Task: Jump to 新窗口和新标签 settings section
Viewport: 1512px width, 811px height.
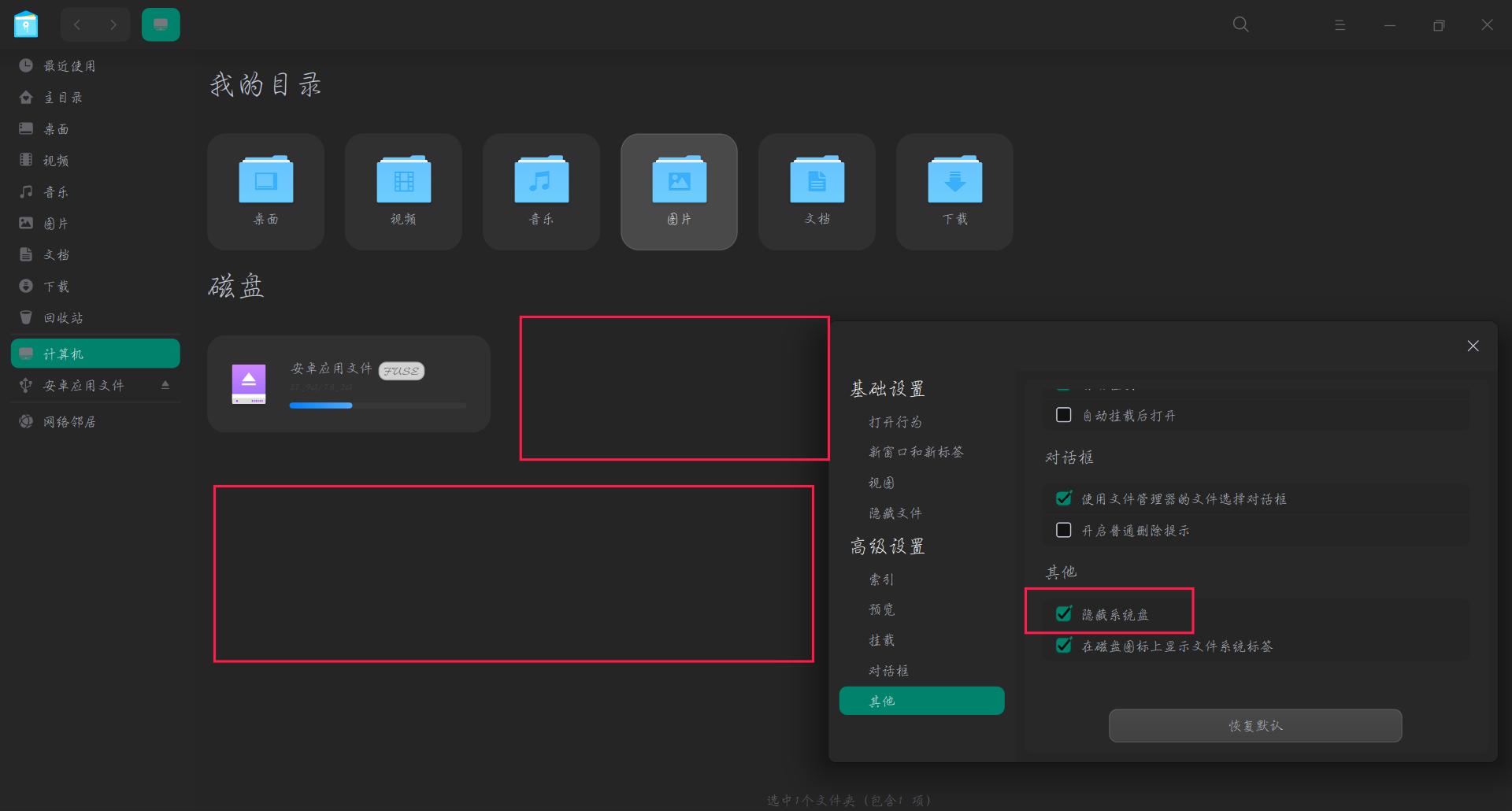Action: pos(916,452)
